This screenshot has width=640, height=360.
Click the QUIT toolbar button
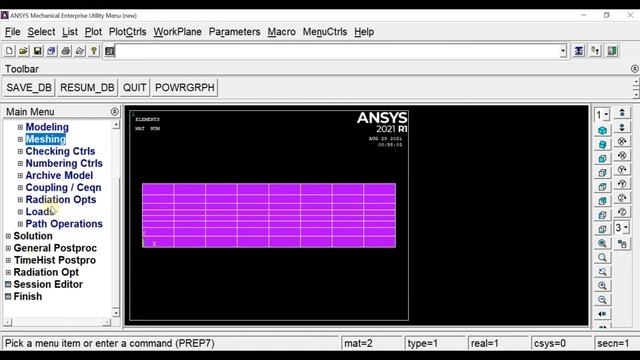(135, 88)
